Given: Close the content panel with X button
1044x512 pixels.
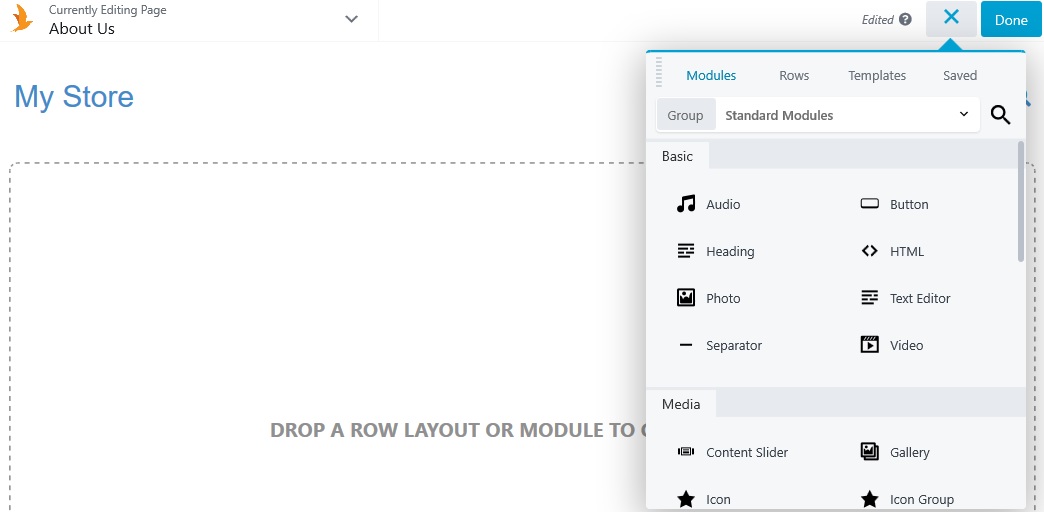Looking at the screenshot, I should tap(951, 19).
